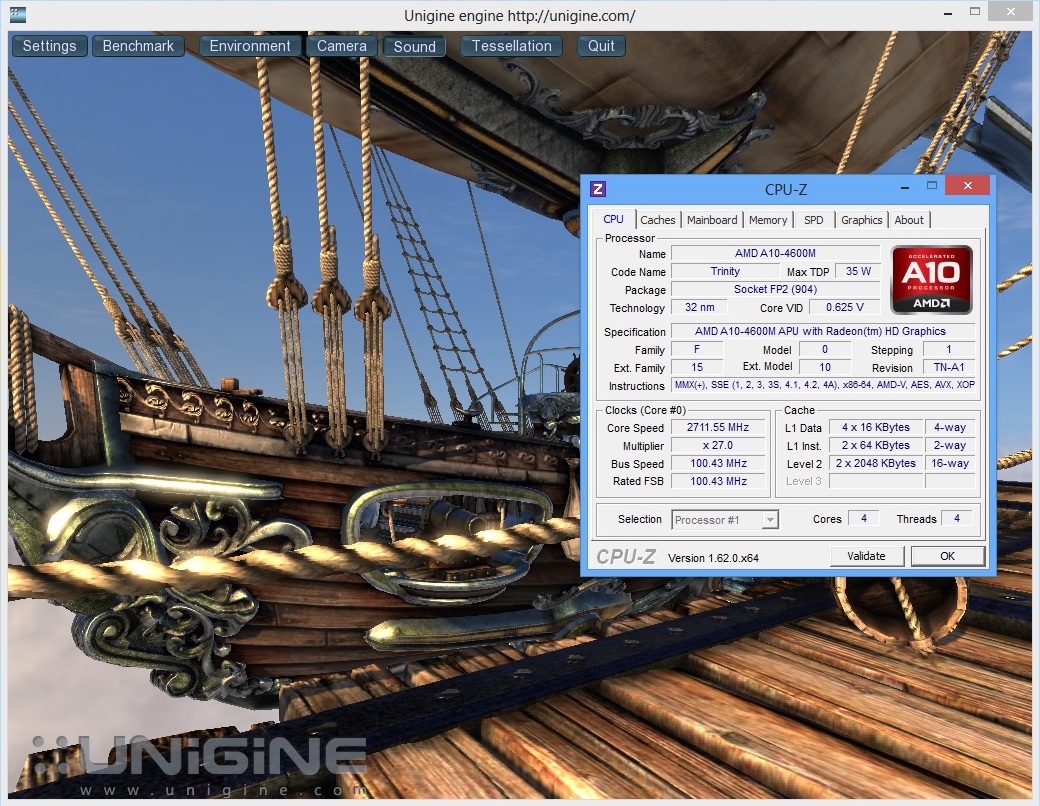Viewport: 1040px width, 806px height.
Task: Click the Level 2 value 2 x 2048 KBytes
Action: [x=876, y=463]
